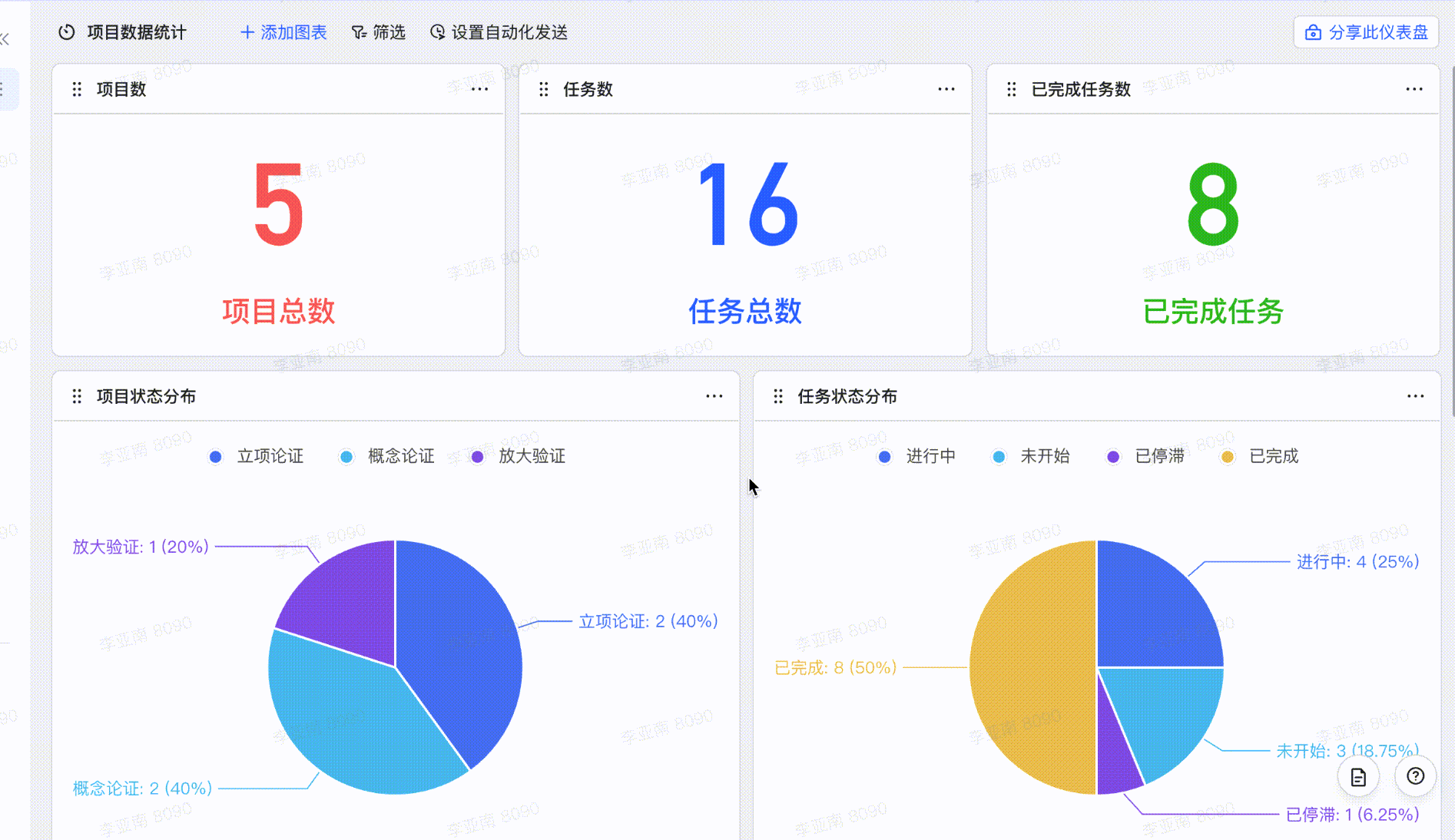The height and width of the screenshot is (840, 1455).
Task: Toggle 立项论证 legend series in pie chart
Action: coord(257,456)
